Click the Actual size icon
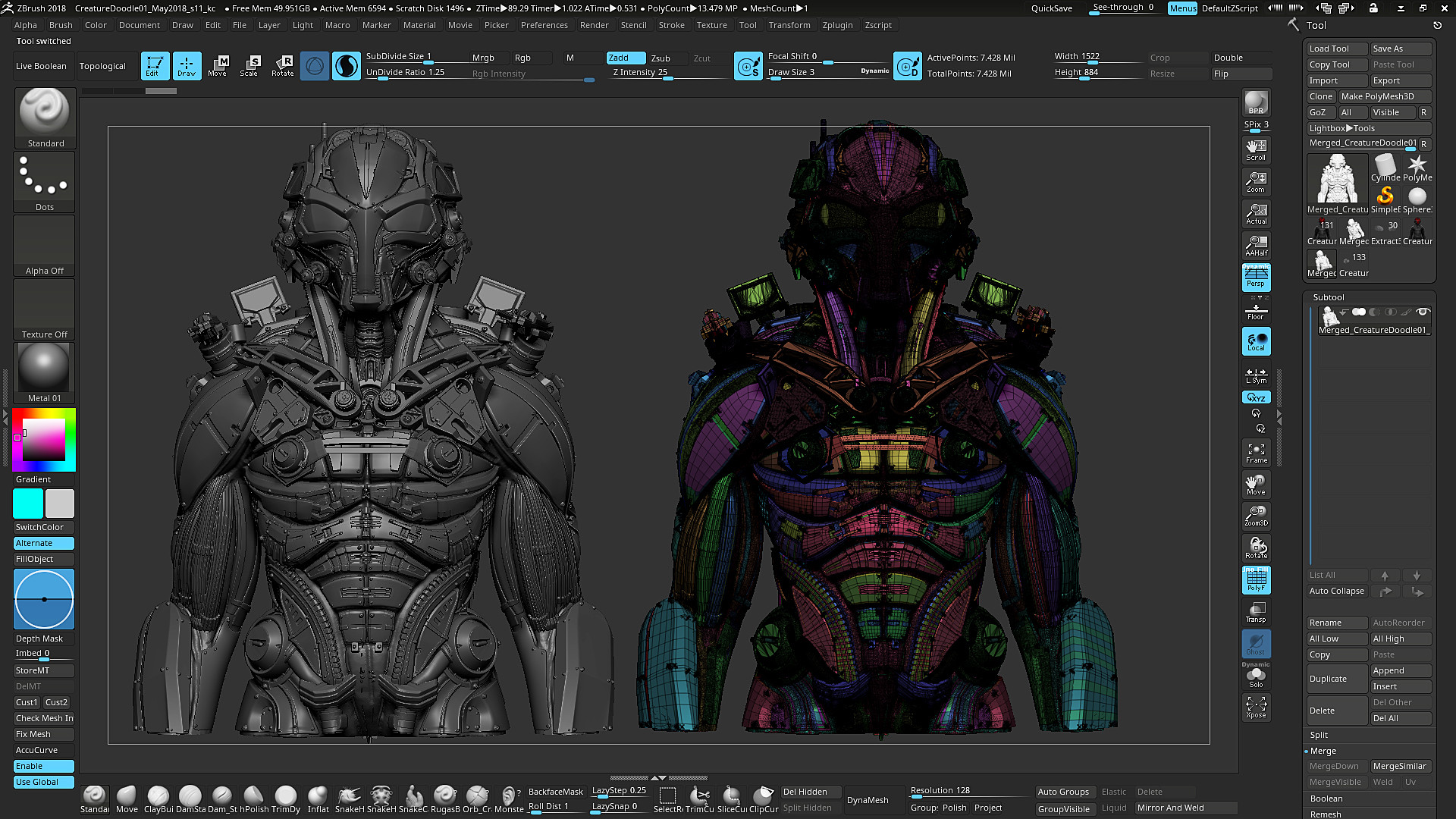 coord(1256,214)
